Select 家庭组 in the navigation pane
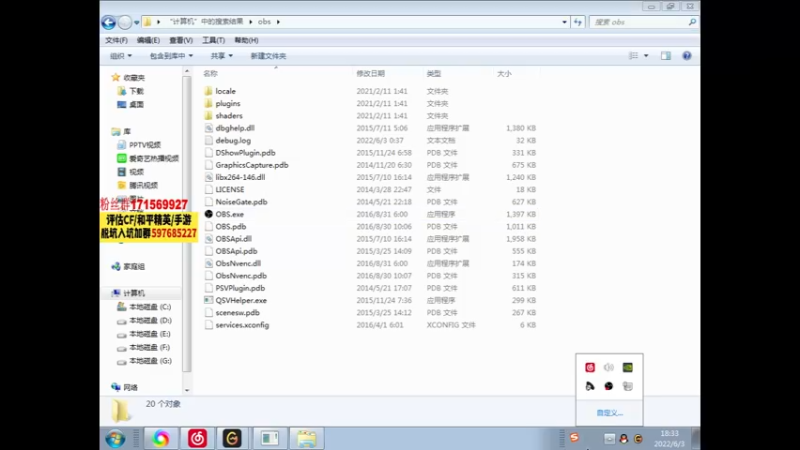The width and height of the screenshot is (800, 450). (x=134, y=266)
